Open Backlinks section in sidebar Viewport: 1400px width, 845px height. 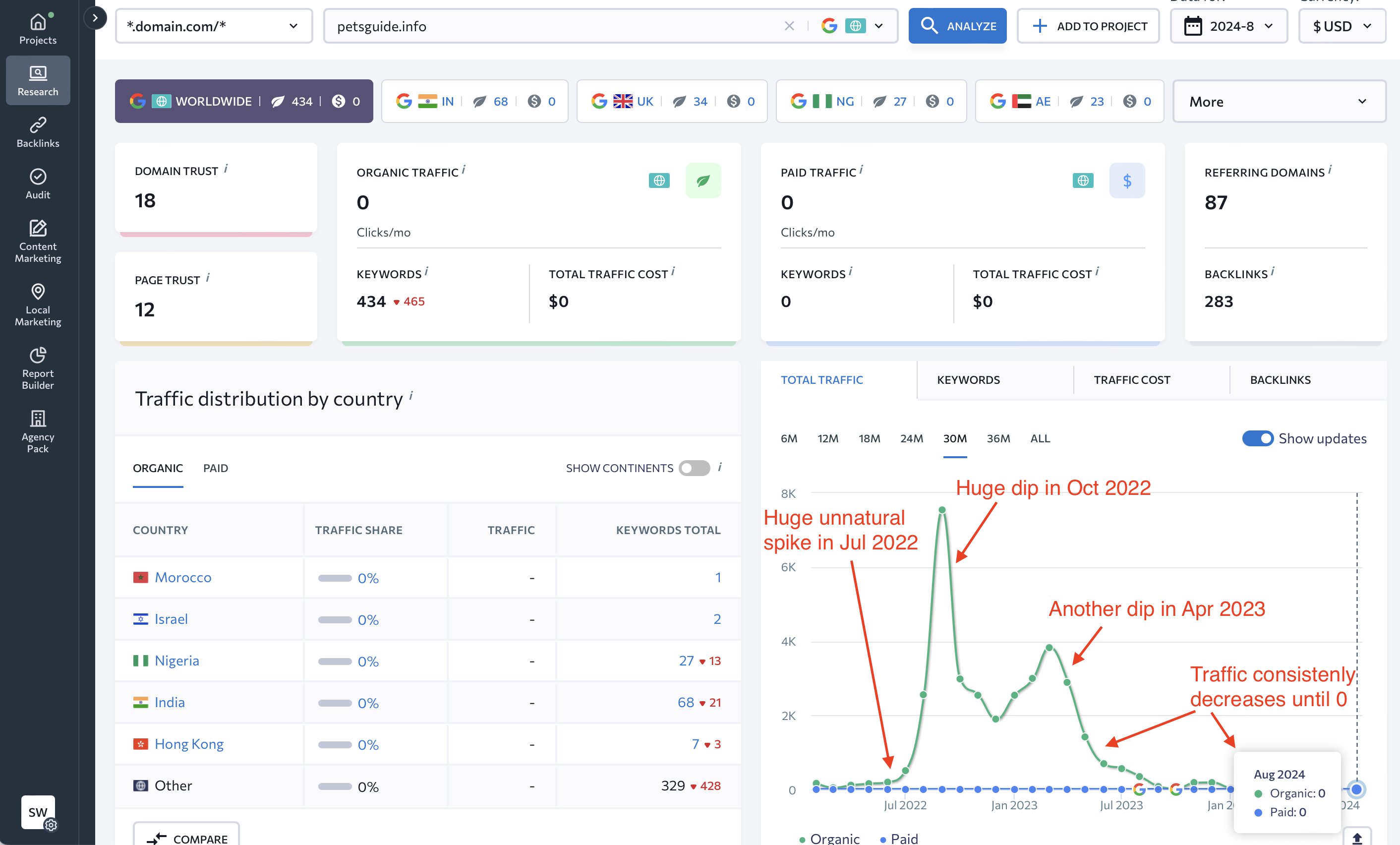pos(38,132)
